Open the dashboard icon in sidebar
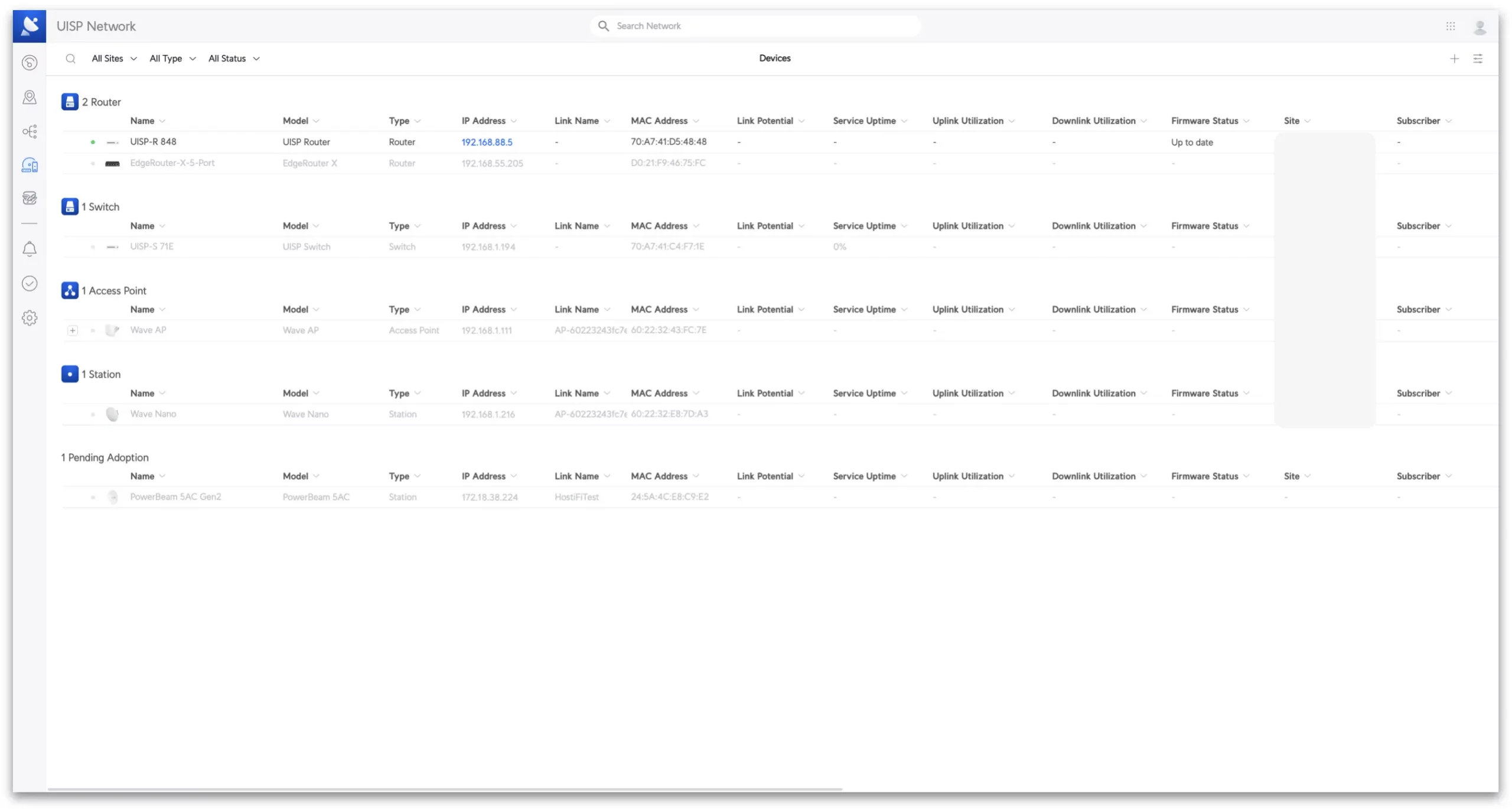The height and width of the screenshot is (809, 1512). click(x=30, y=63)
